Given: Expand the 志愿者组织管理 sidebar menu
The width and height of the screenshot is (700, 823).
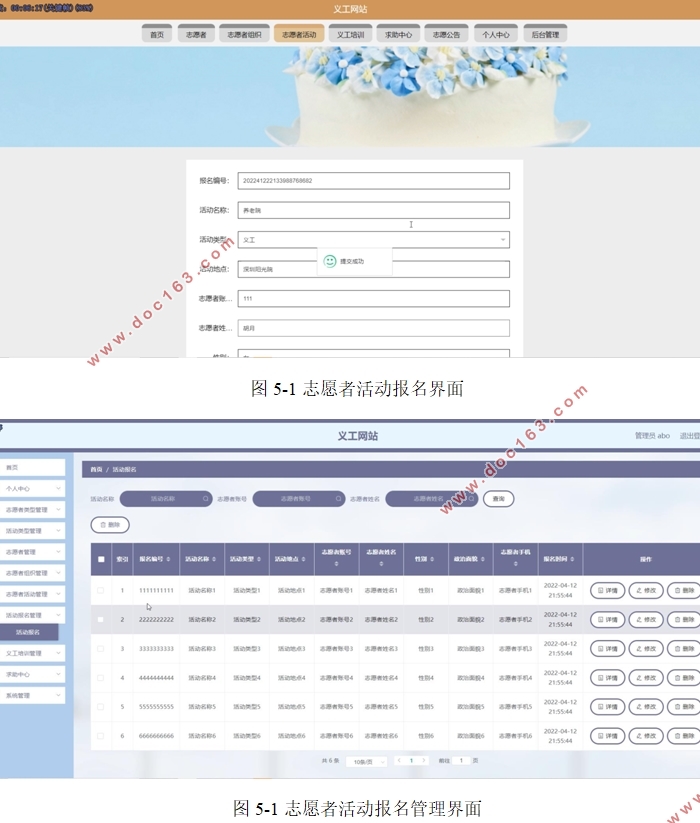Looking at the screenshot, I should point(32,573).
